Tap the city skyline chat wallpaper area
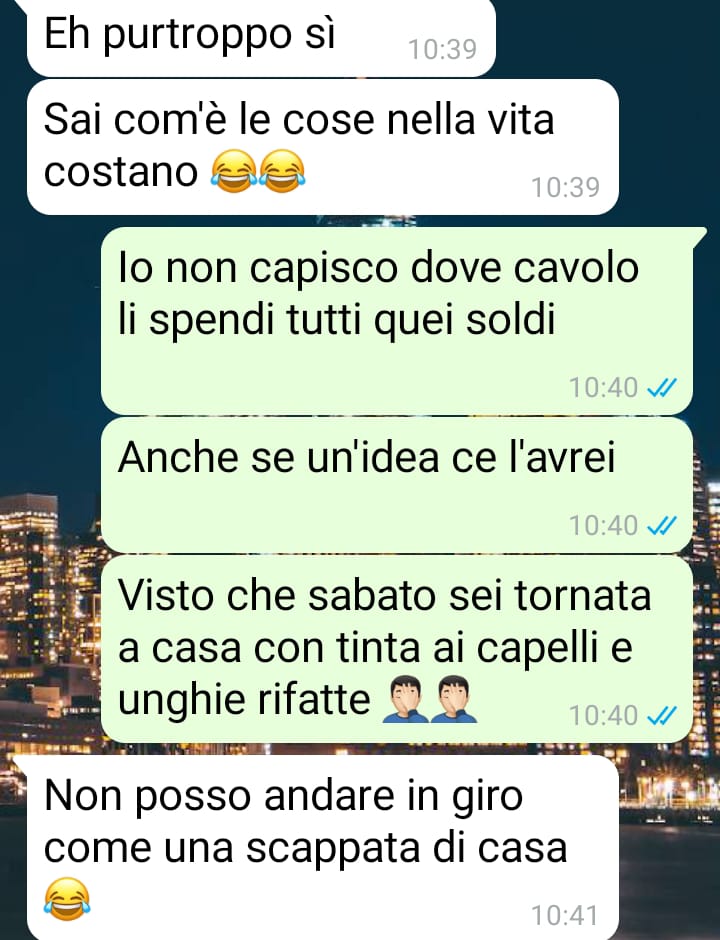 pyautogui.click(x=48, y=599)
